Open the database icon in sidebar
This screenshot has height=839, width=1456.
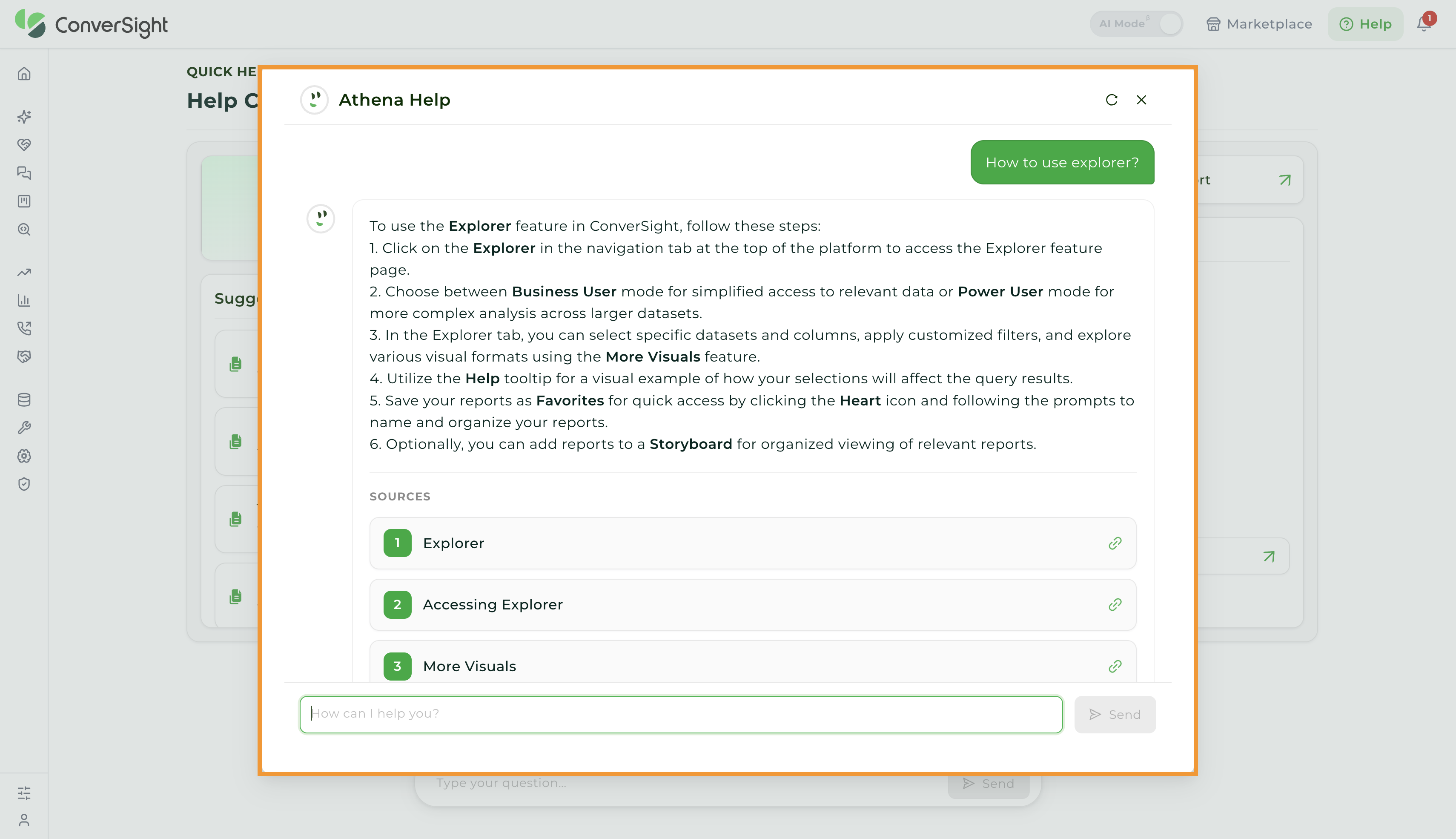[x=23, y=399]
